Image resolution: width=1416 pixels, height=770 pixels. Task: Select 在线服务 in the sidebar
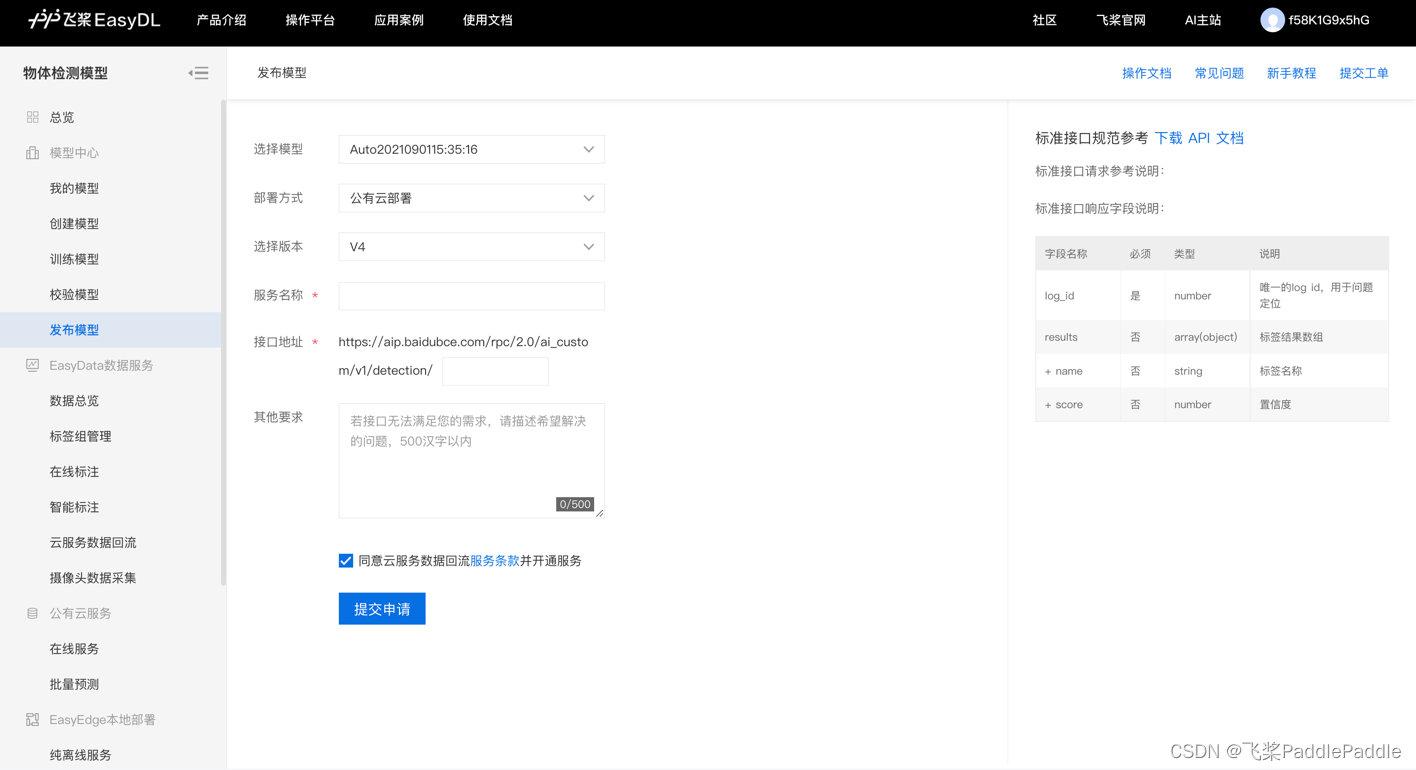tap(74, 649)
